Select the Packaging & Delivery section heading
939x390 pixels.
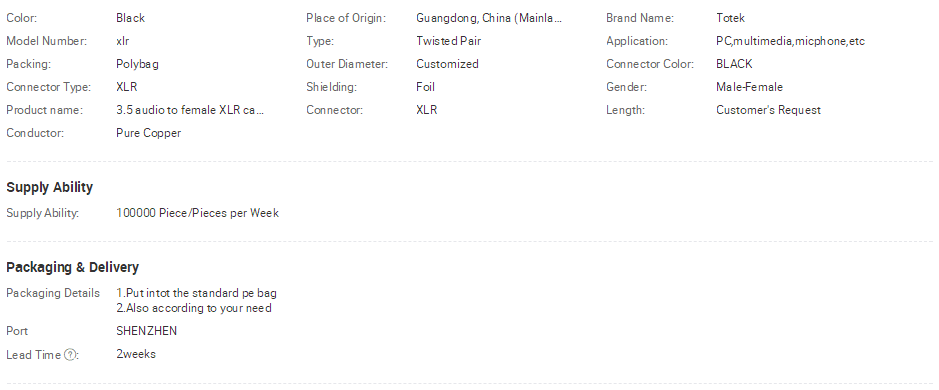tap(72, 267)
